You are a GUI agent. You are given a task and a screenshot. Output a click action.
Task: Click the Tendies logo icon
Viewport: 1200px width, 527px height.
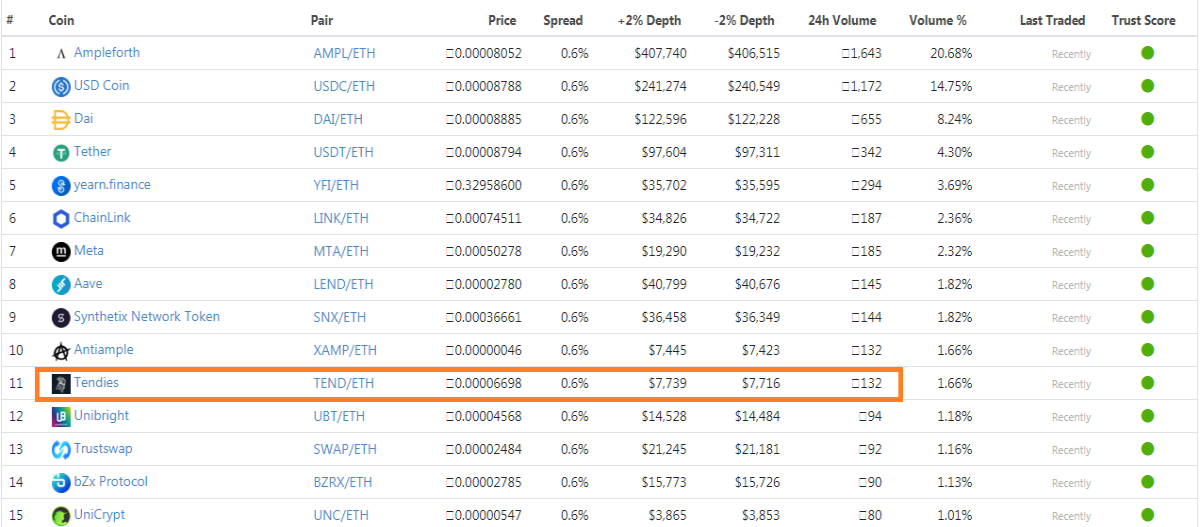61,384
